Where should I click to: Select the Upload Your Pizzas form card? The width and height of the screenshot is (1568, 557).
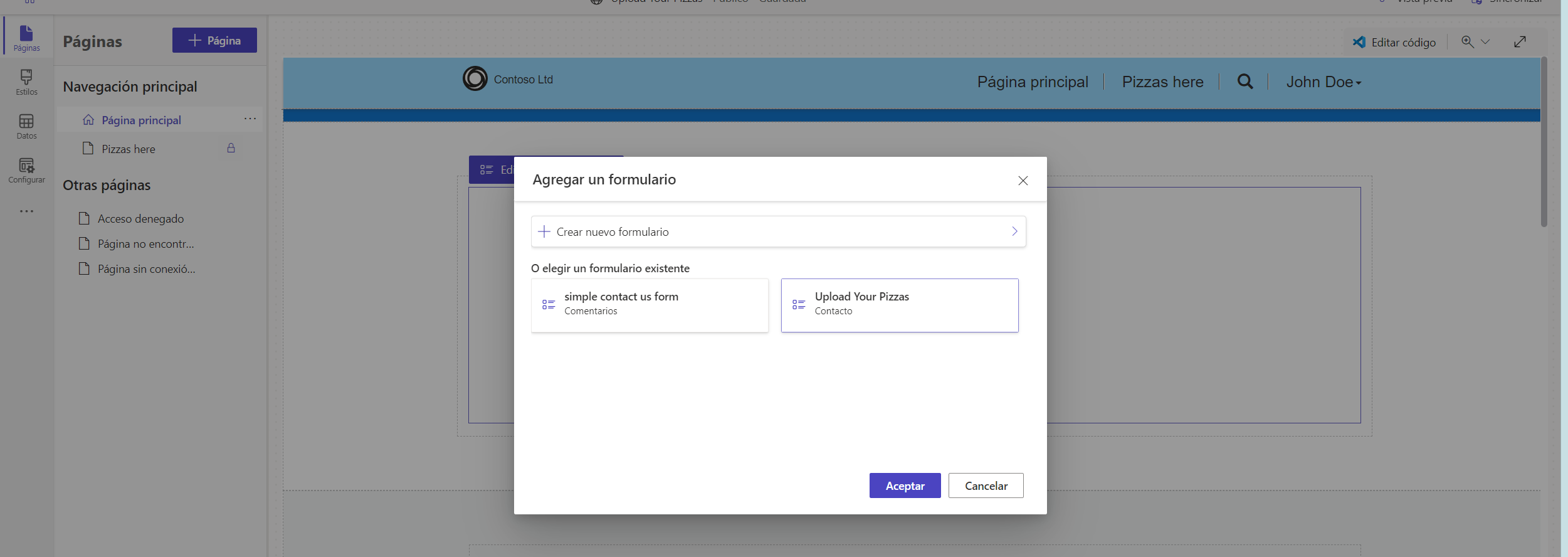(x=900, y=305)
